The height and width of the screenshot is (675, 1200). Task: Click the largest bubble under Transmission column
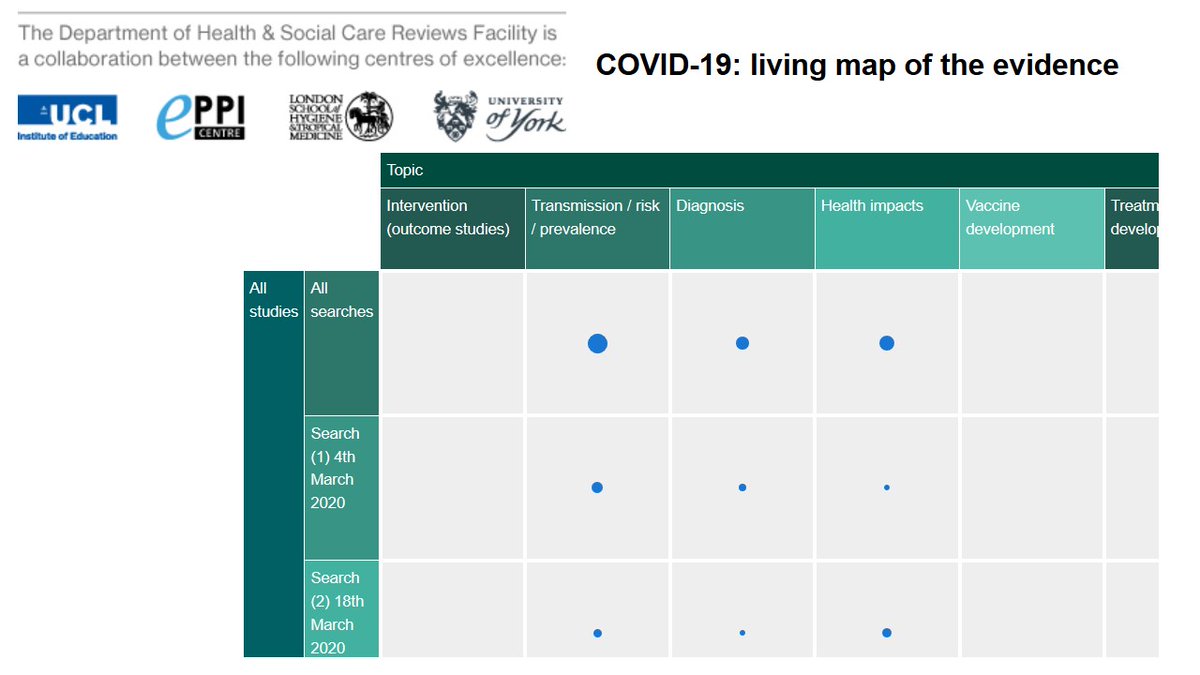597,343
